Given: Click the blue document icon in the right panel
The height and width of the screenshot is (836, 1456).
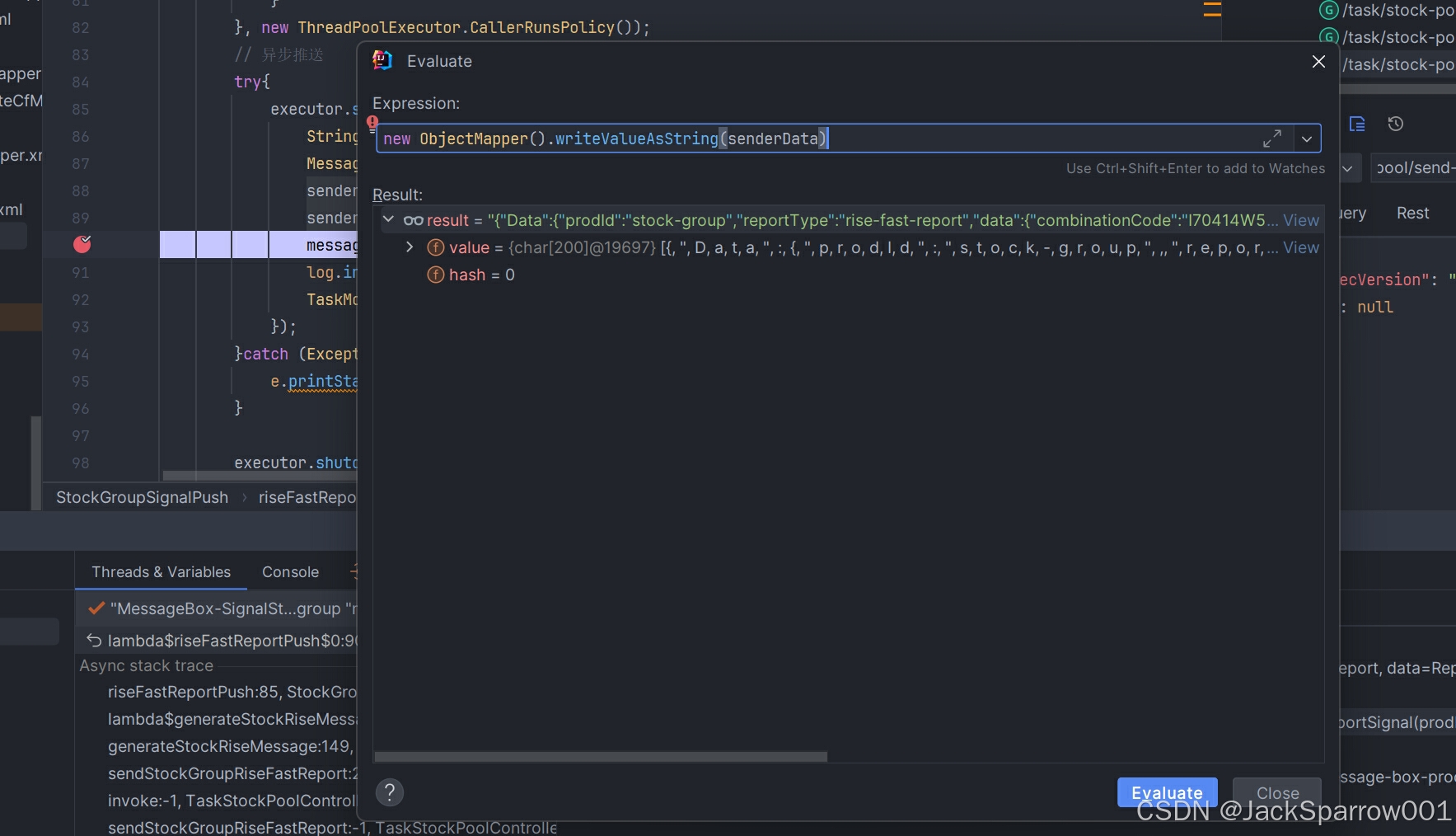Looking at the screenshot, I should (x=1356, y=124).
